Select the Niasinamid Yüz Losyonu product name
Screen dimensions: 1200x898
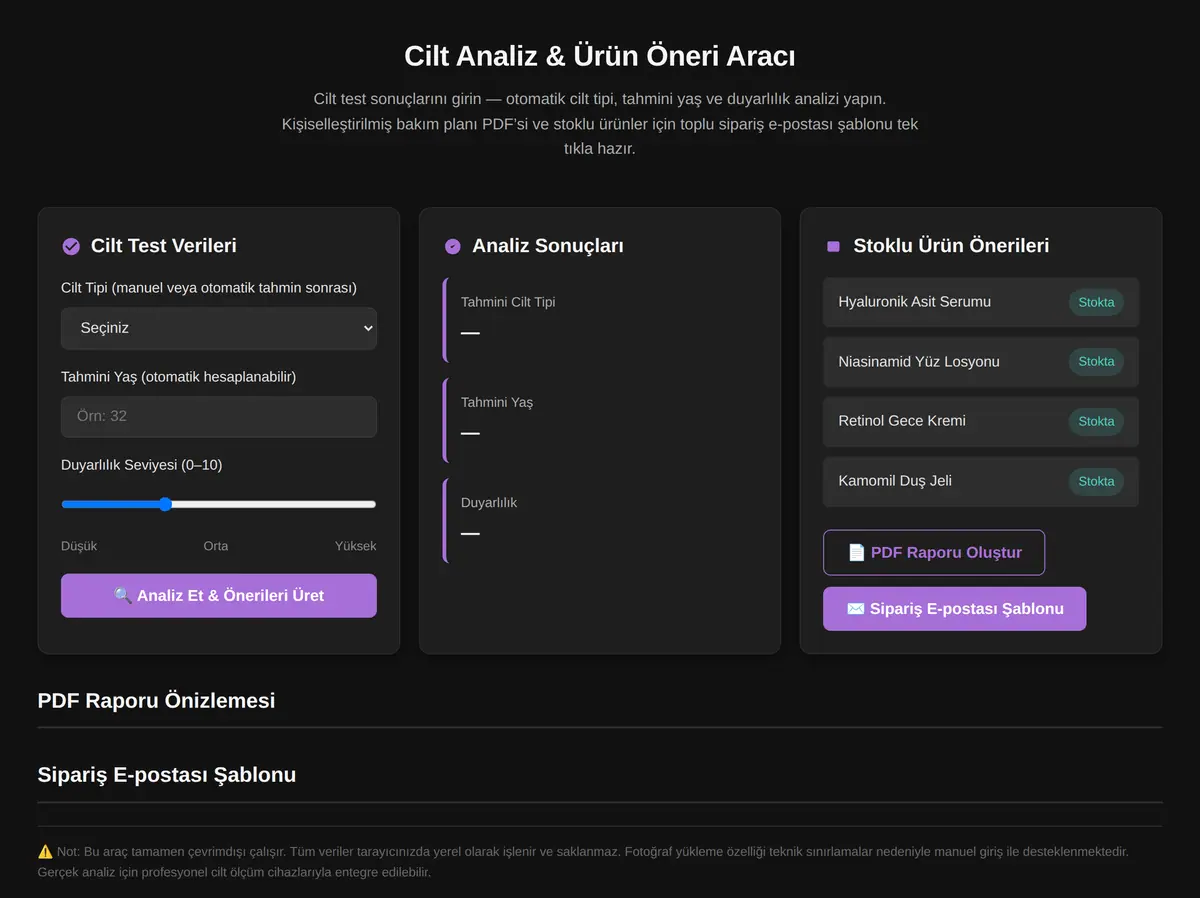(919, 362)
